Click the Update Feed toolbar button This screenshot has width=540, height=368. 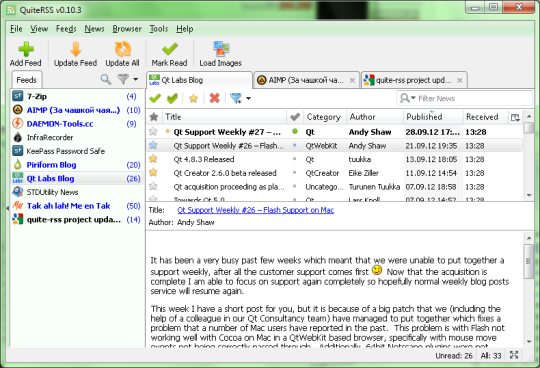(x=75, y=54)
